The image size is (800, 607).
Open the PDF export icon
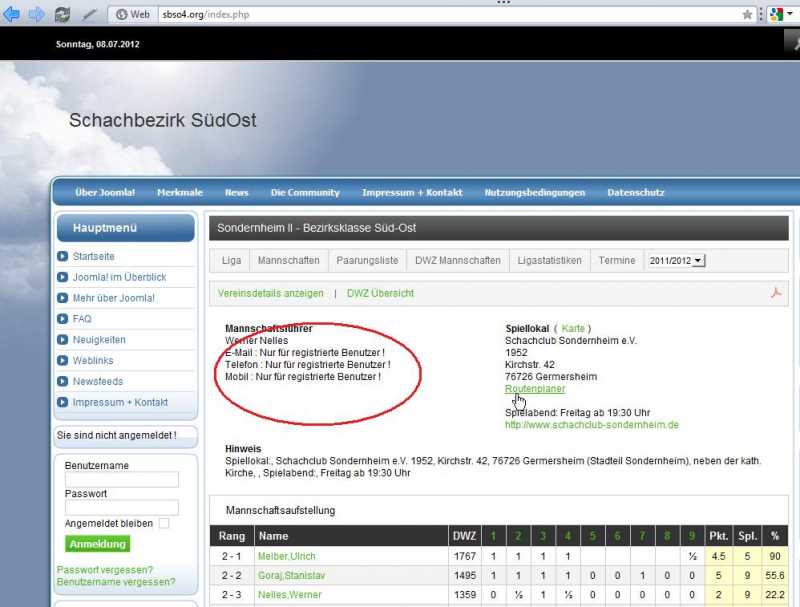tap(774, 293)
